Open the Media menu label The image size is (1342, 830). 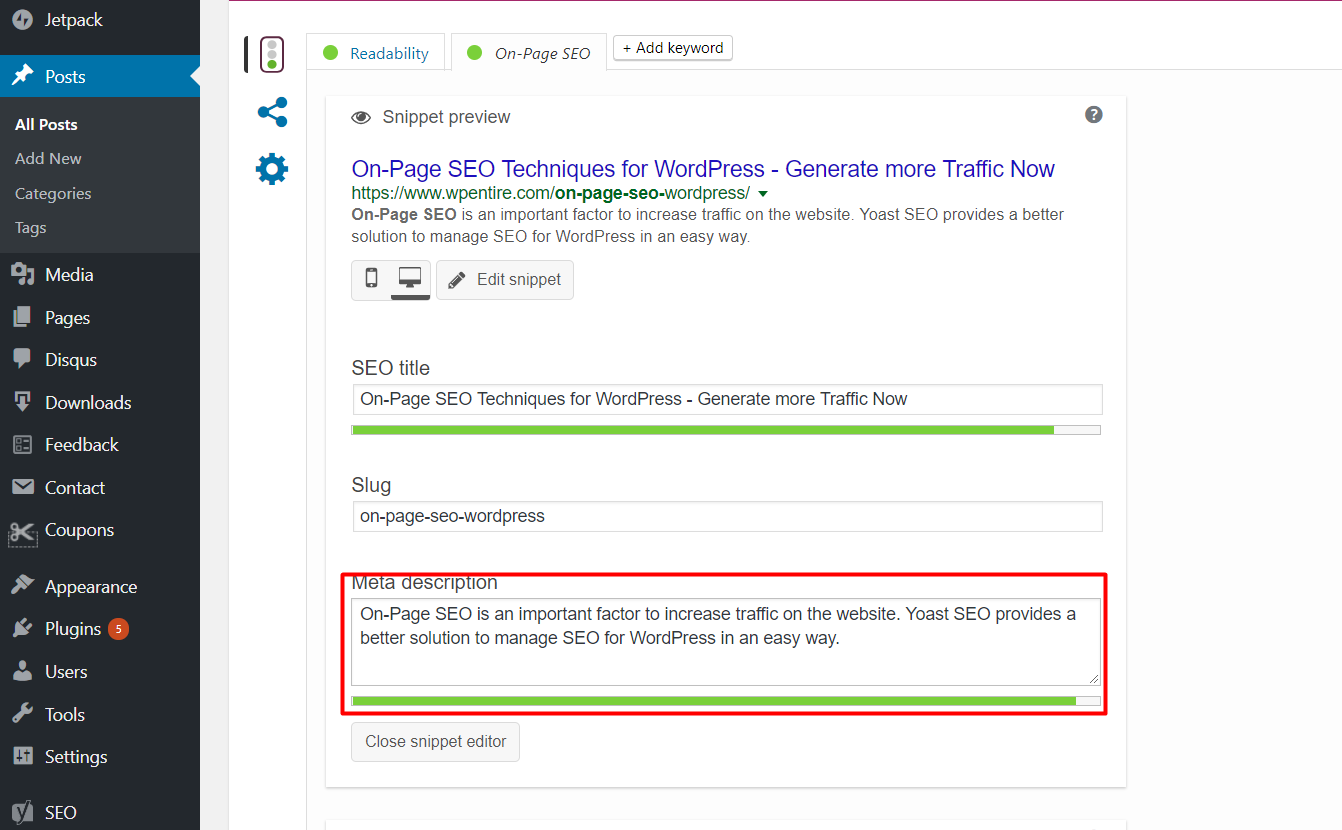[x=69, y=275]
